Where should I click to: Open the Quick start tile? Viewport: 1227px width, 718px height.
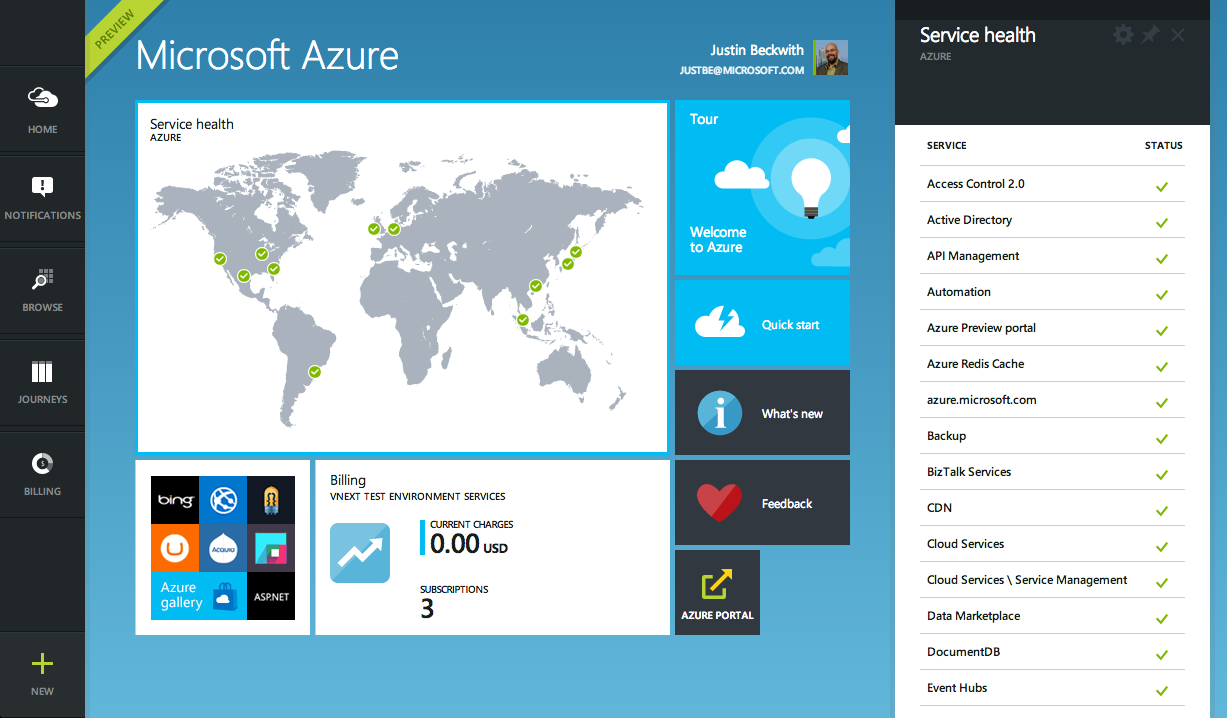[x=762, y=323]
